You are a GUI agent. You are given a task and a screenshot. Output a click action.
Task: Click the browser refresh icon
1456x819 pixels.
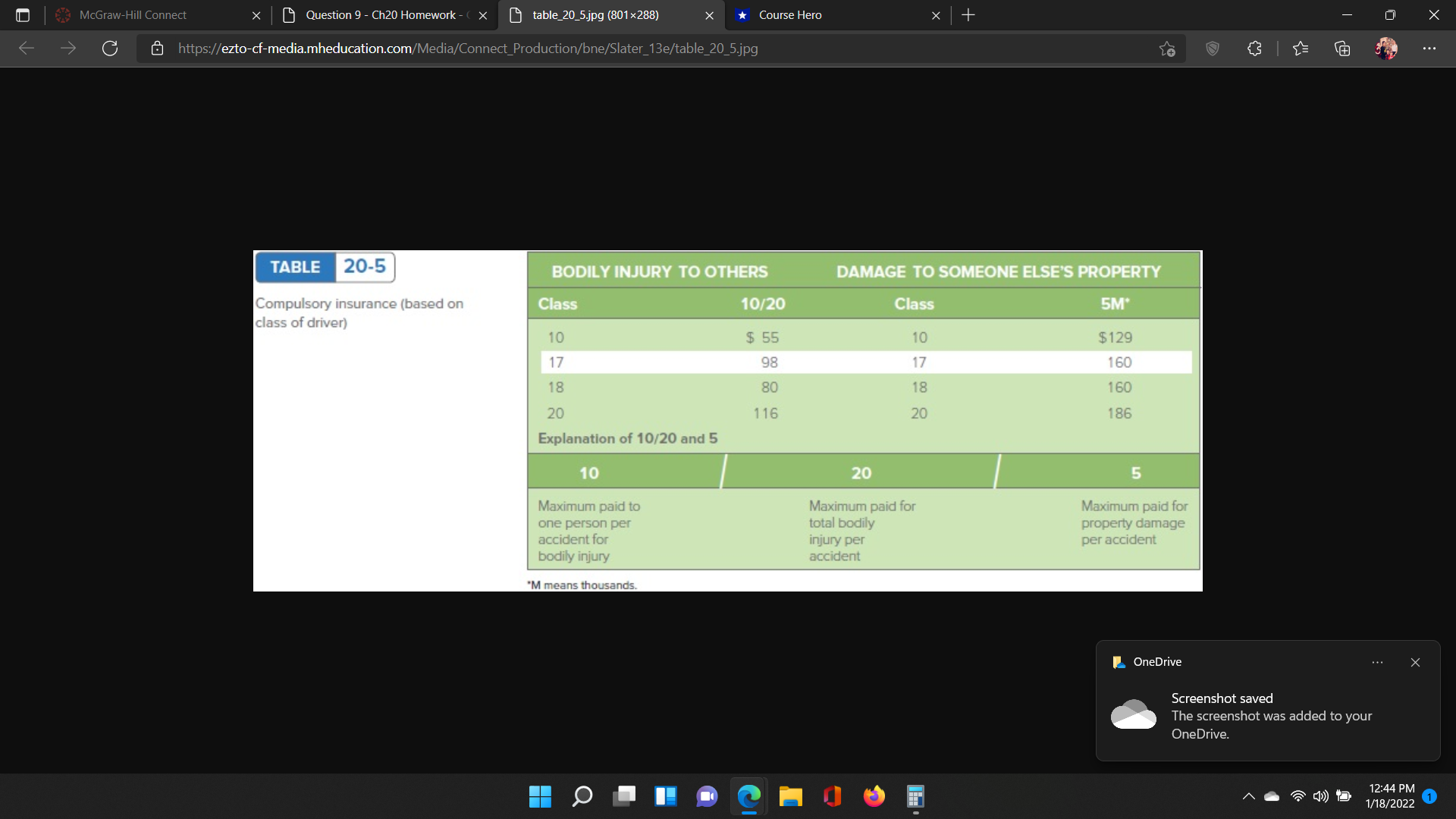pos(110,49)
